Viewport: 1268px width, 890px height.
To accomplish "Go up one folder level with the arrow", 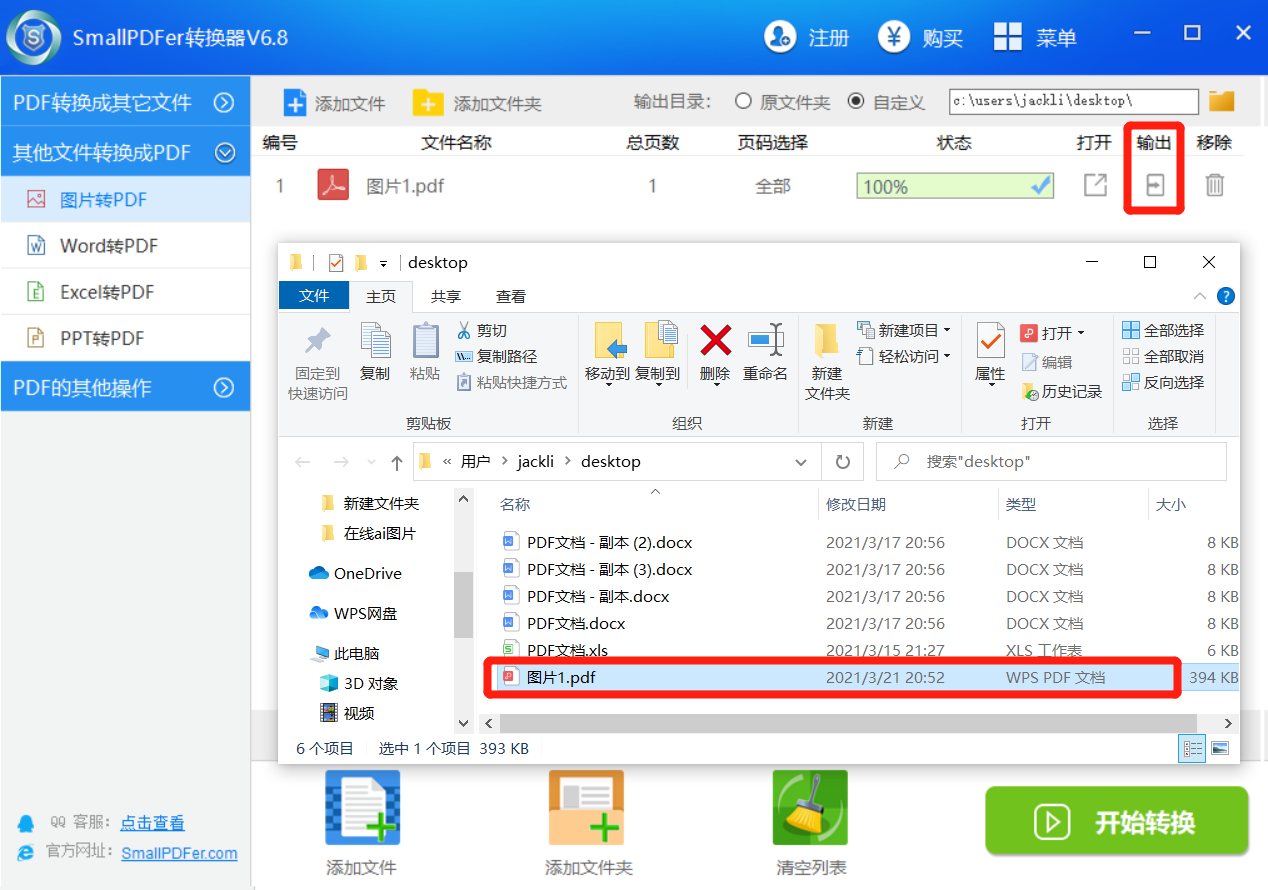I will tap(397, 462).
